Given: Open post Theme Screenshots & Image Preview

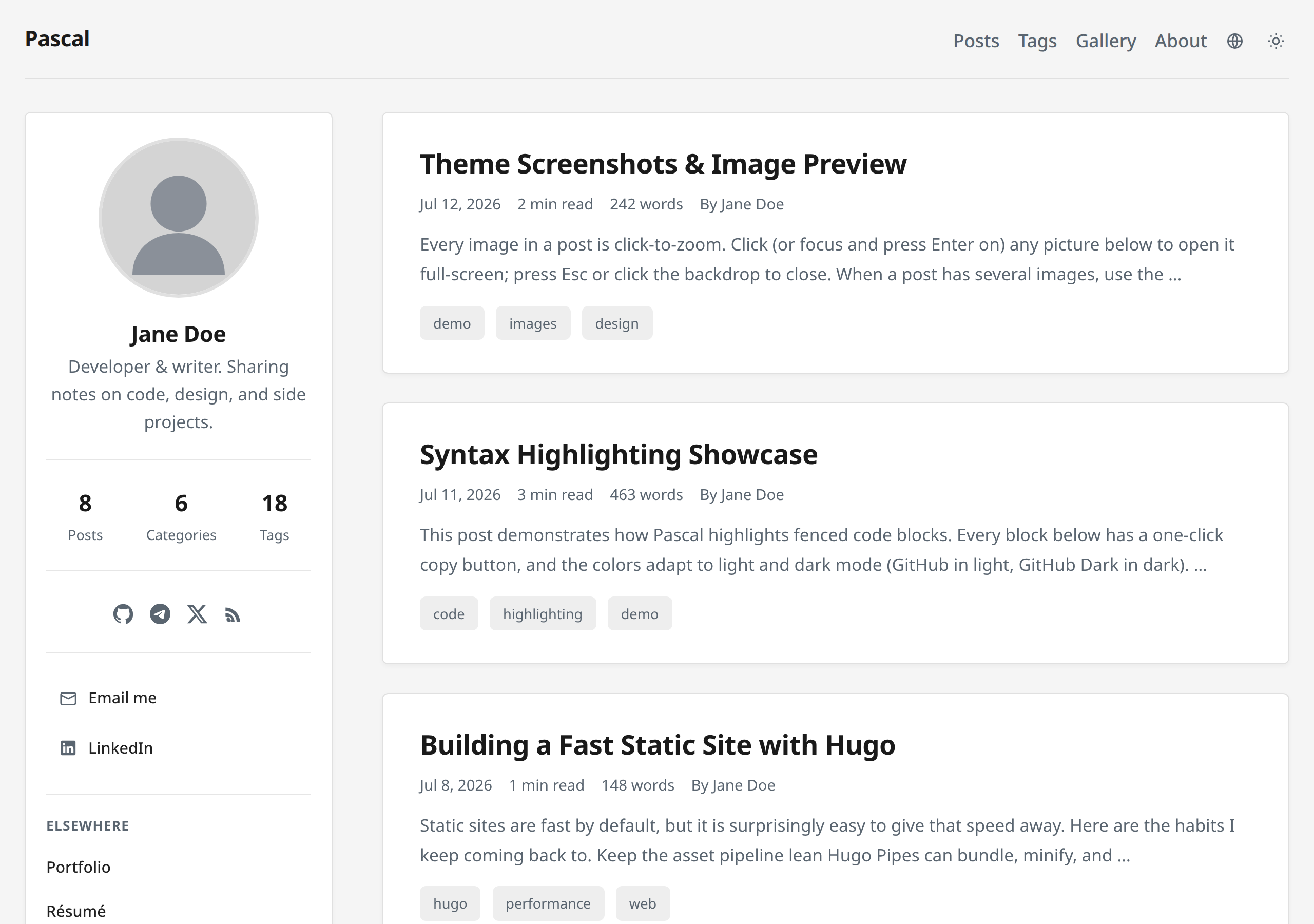Looking at the screenshot, I should pyautogui.click(x=663, y=164).
